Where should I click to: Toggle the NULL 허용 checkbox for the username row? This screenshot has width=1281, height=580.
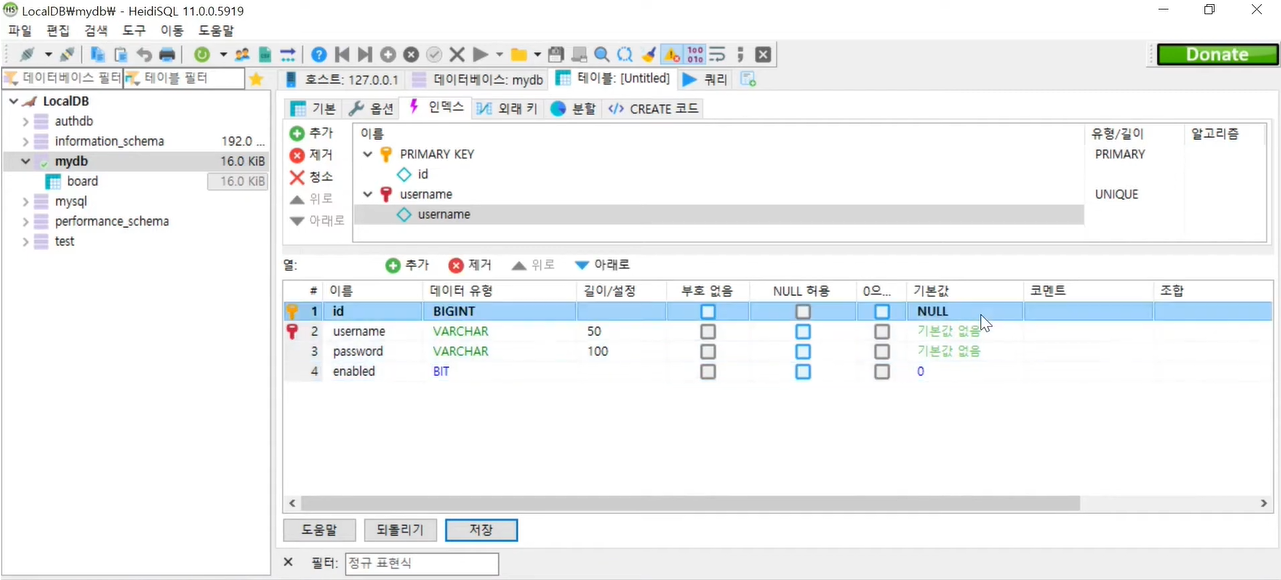tap(803, 331)
